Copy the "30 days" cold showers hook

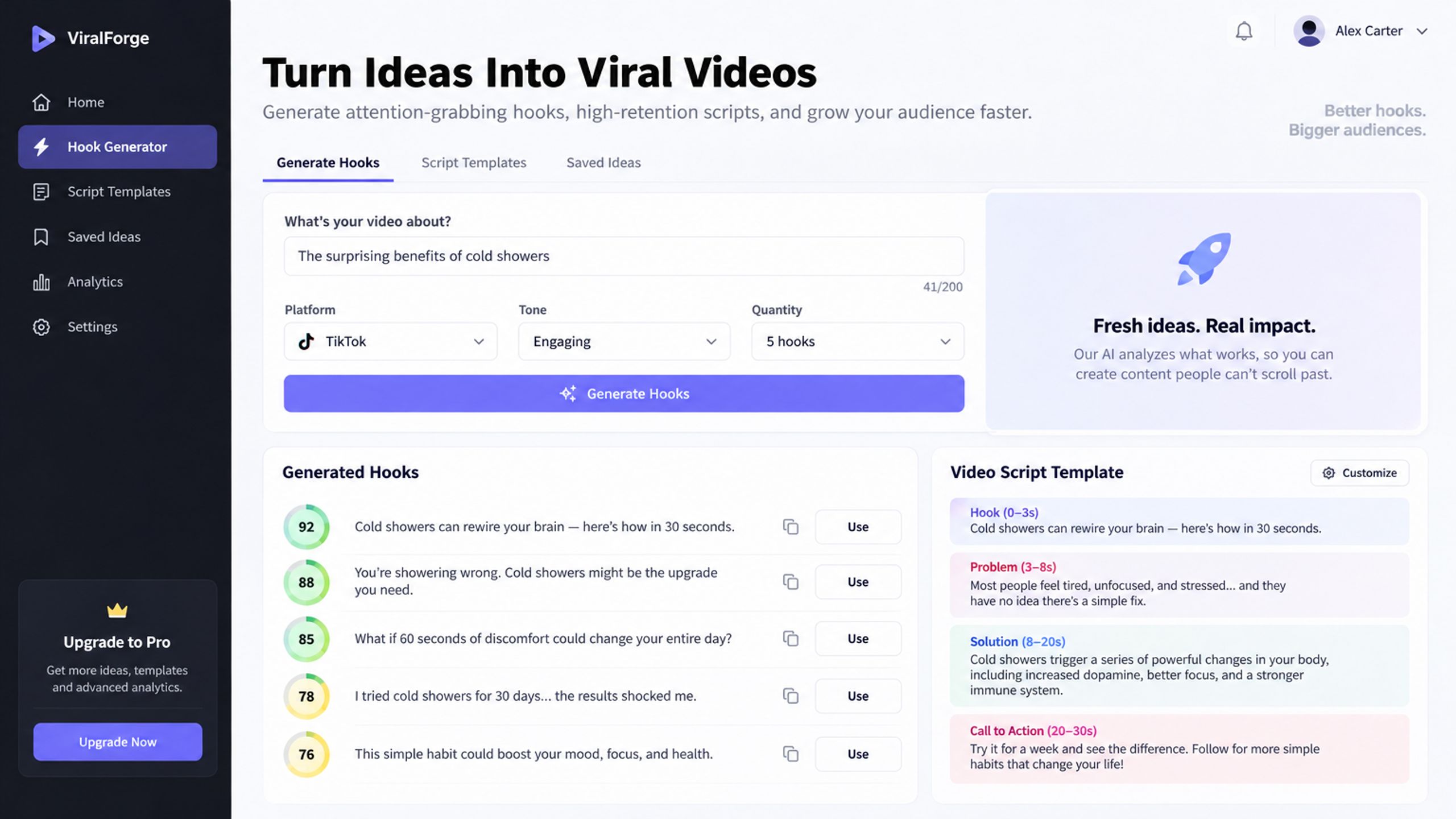(x=791, y=696)
